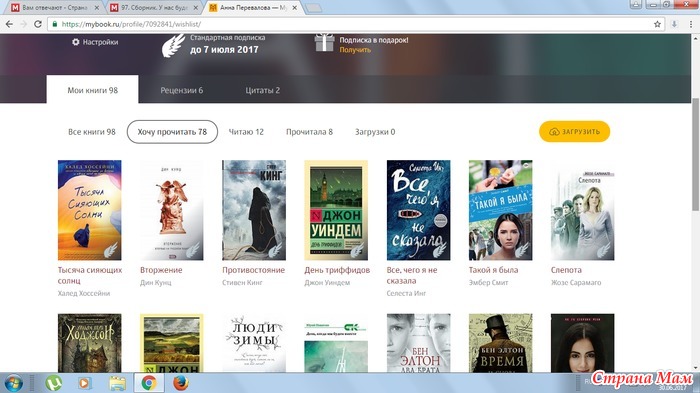Close the 'Вам отвечают' browser tab
Screen dimensions: 700x393
97,8
